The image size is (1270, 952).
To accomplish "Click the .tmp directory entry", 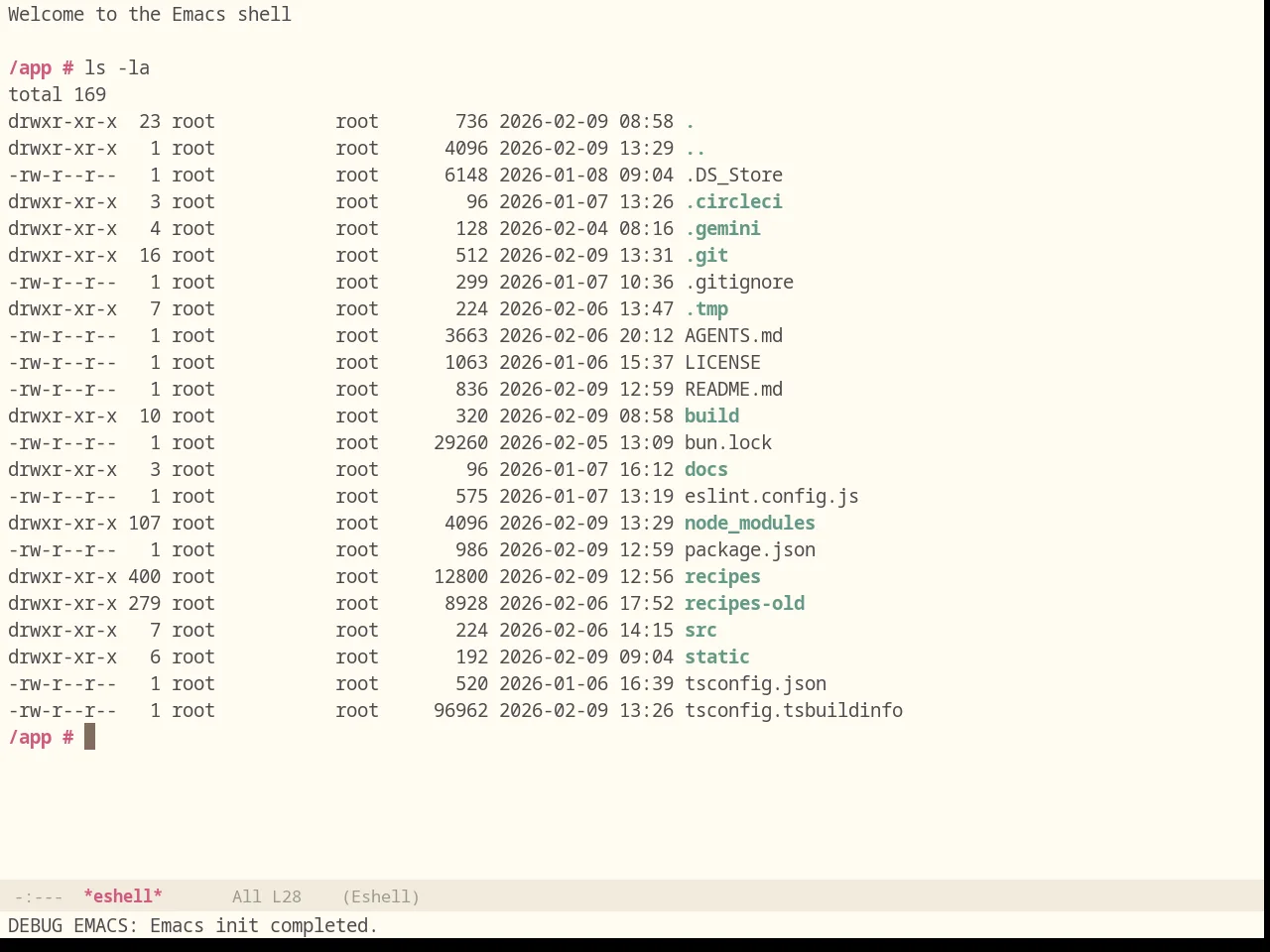I will coord(706,308).
